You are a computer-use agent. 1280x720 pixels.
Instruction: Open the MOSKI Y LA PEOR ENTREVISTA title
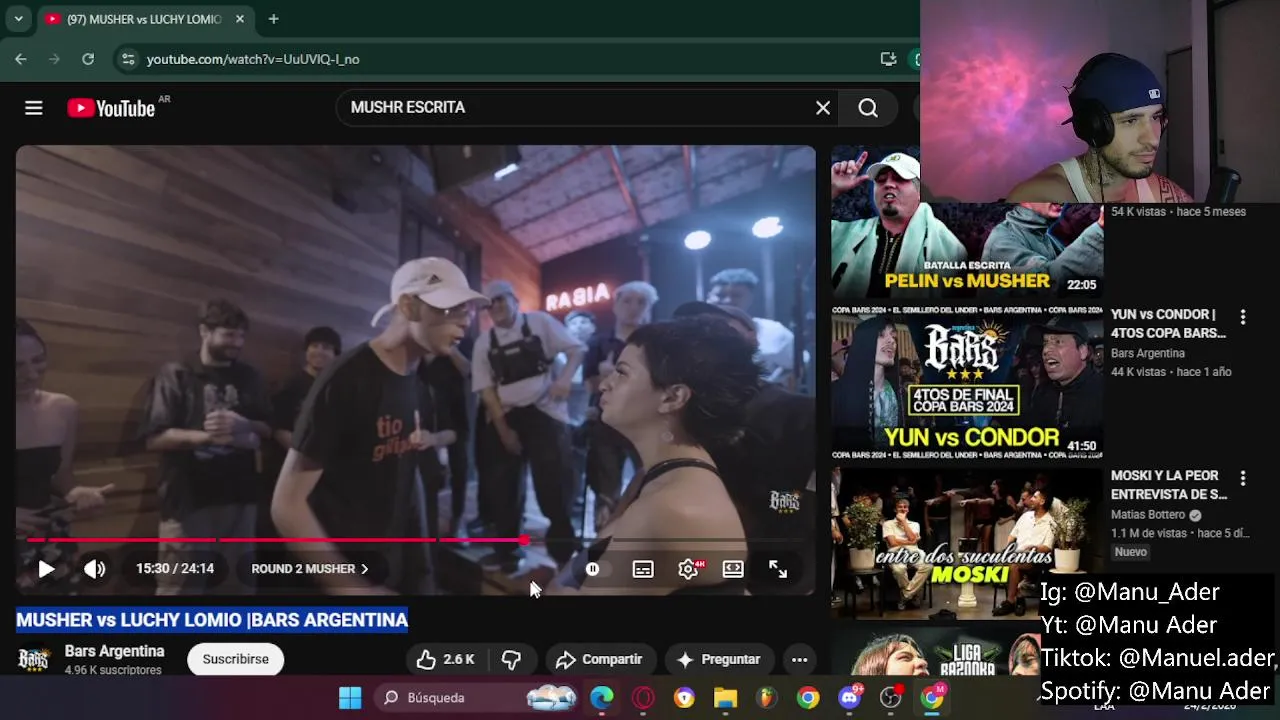coord(1169,485)
